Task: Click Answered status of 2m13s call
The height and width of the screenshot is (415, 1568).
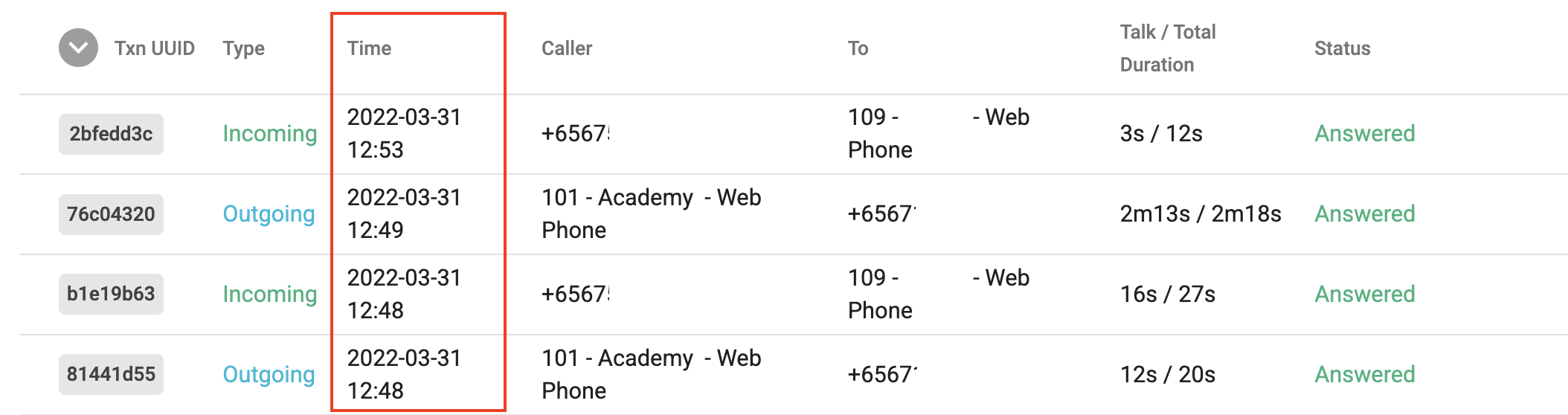Action: point(1364,214)
